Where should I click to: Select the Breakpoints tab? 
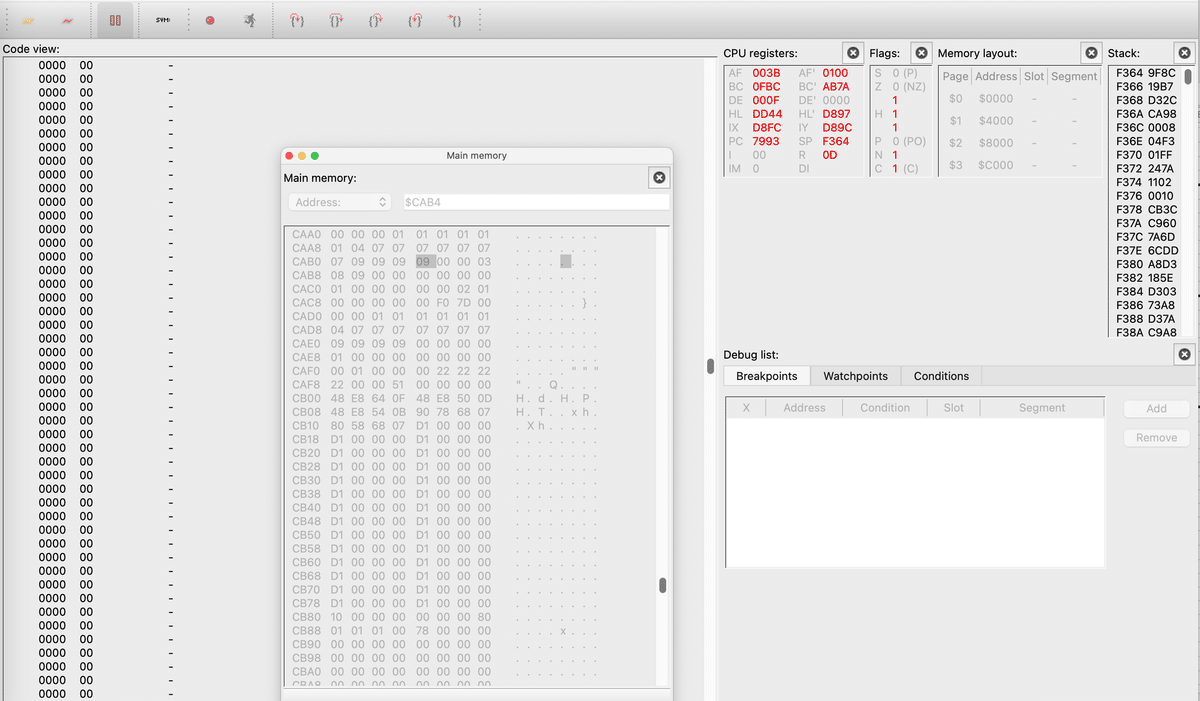pos(766,376)
